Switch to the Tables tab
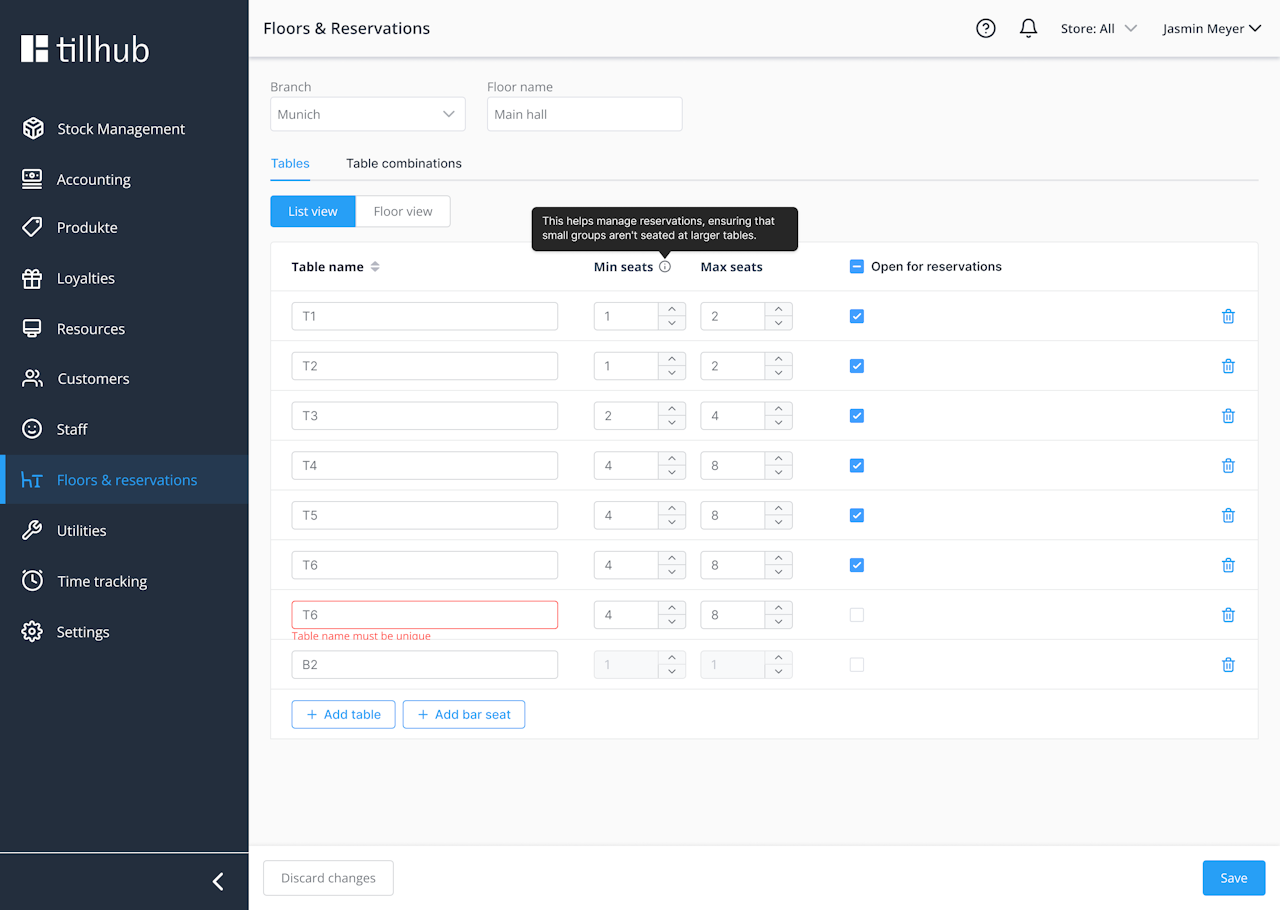This screenshot has height=910, width=1280. coord(290,163)
